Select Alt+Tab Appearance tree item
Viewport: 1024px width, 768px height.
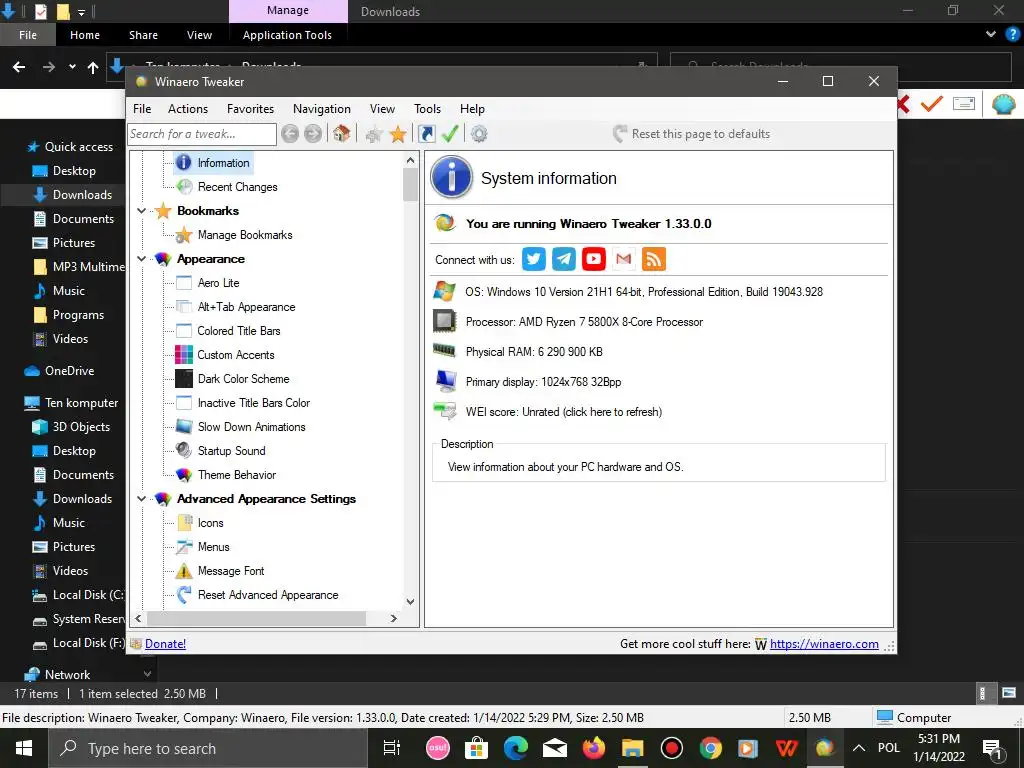246,307
